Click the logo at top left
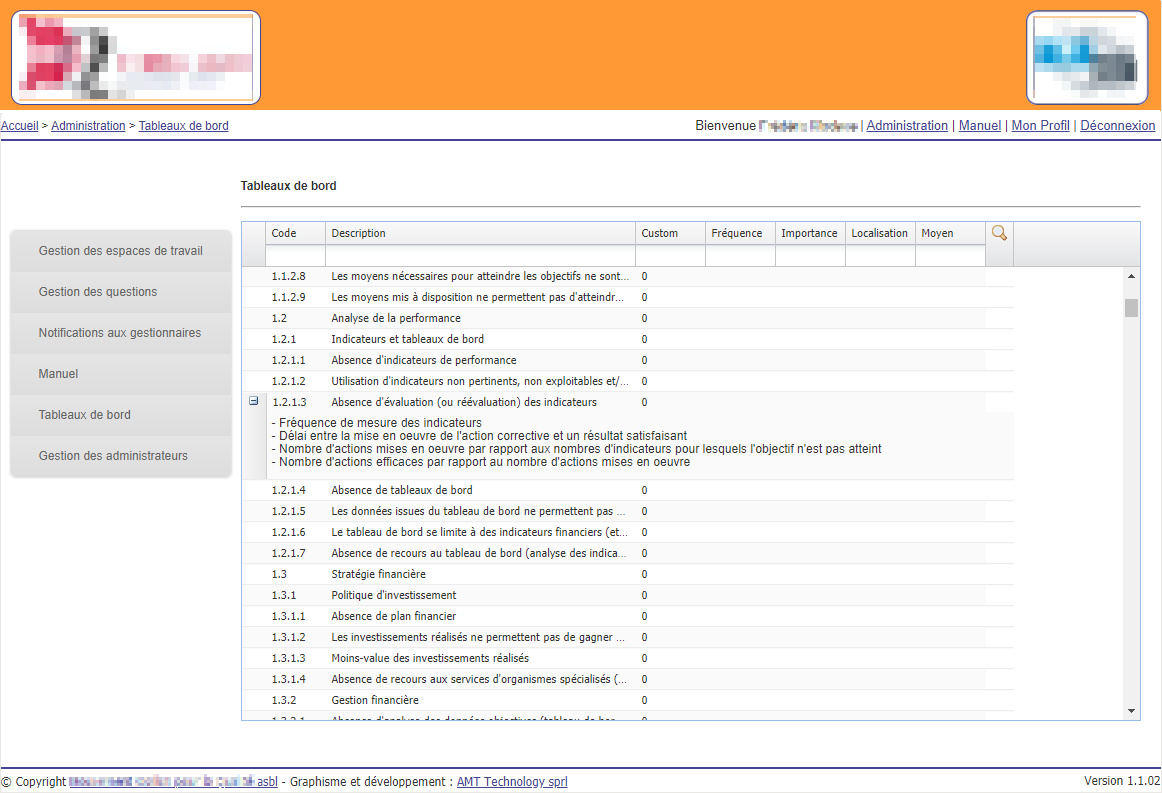Screen dimensions: 1162x793 [136, 57]
